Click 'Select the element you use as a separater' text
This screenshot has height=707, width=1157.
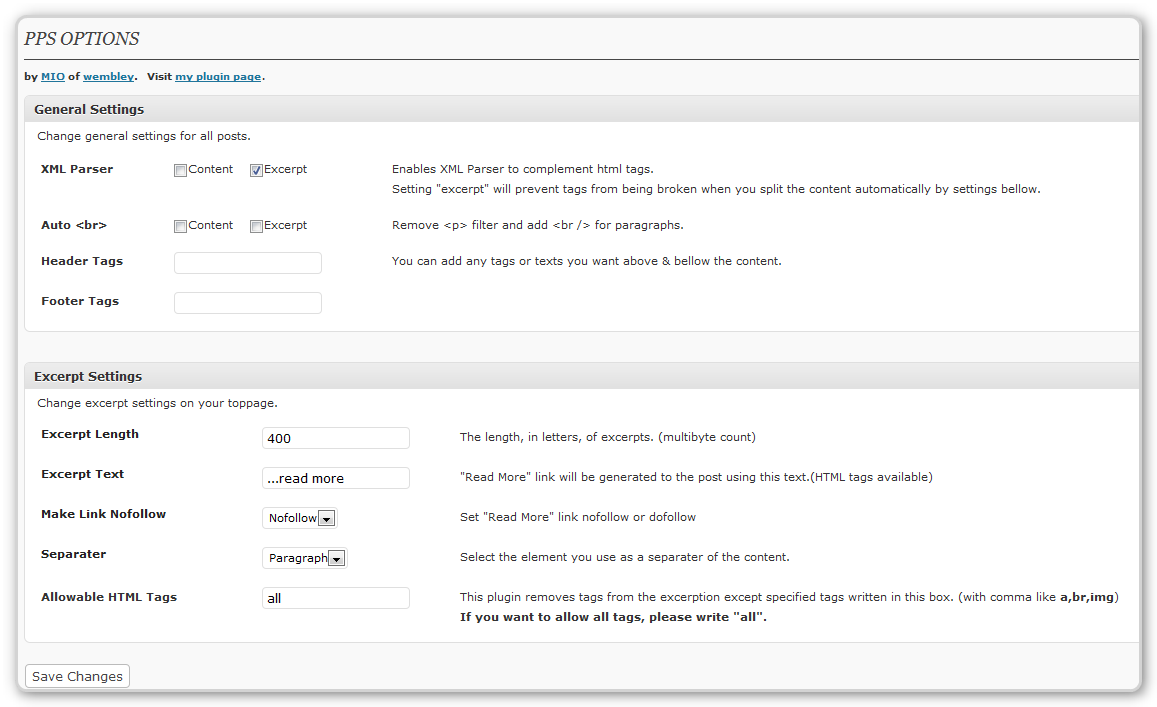624,557
